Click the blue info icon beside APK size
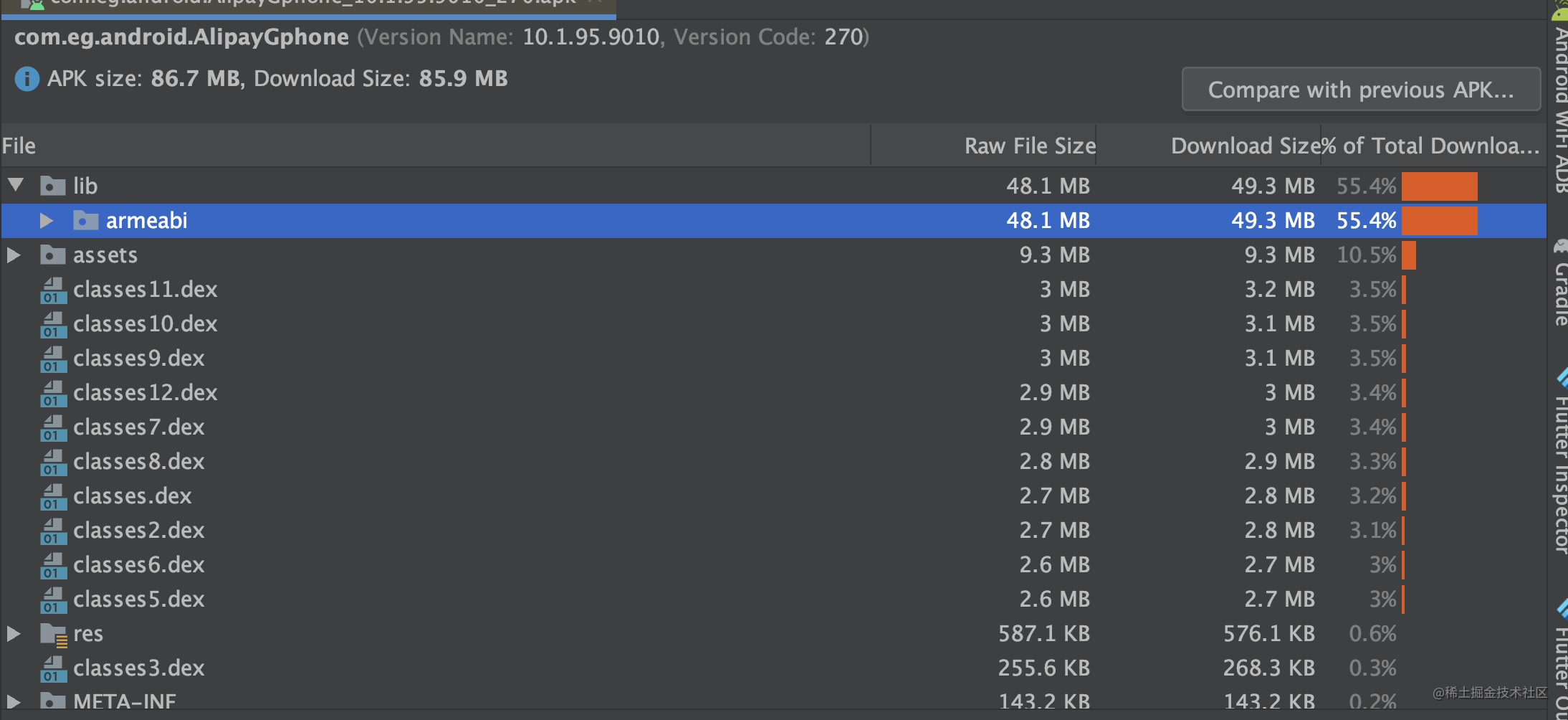1568x720 pixels. (x=27, y=78)
